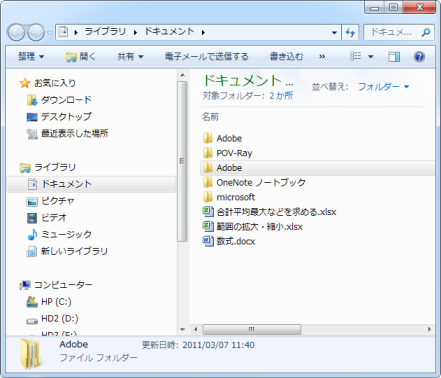The height and width of the screenshot is (378, 441).
Task: Click ライブラリ breadcrumb in address bar
Action: [x=105, y=32]
